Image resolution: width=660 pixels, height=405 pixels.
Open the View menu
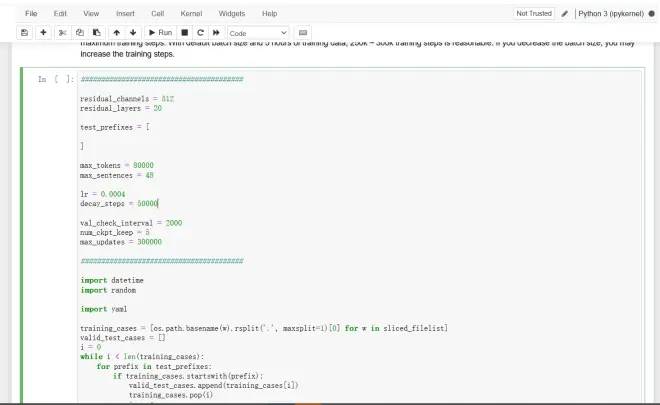(91, 13)
